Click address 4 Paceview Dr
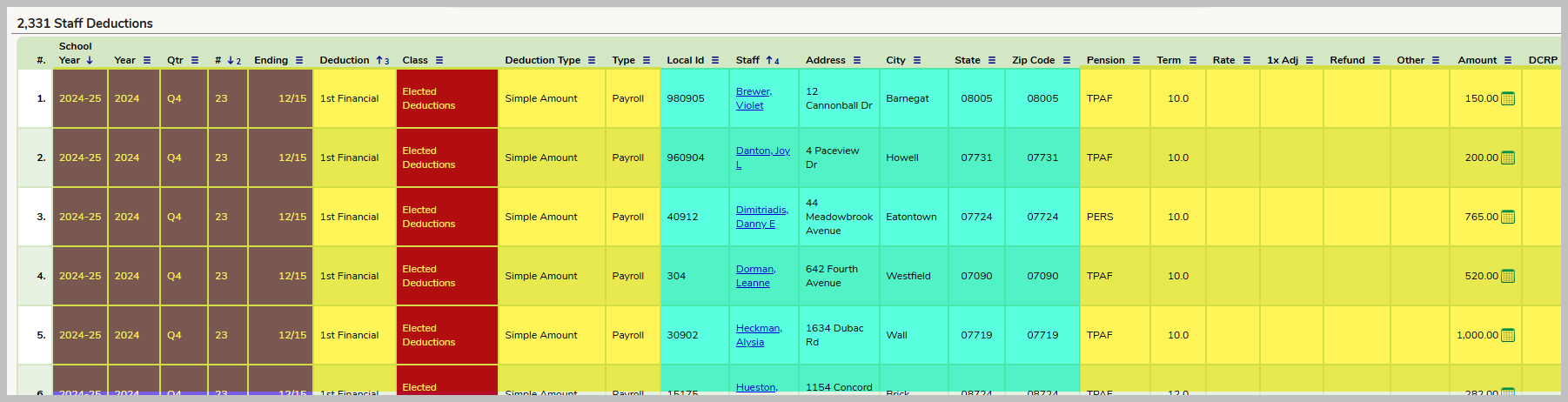This screenshot has height=402, width=1568. coord(832,157)
